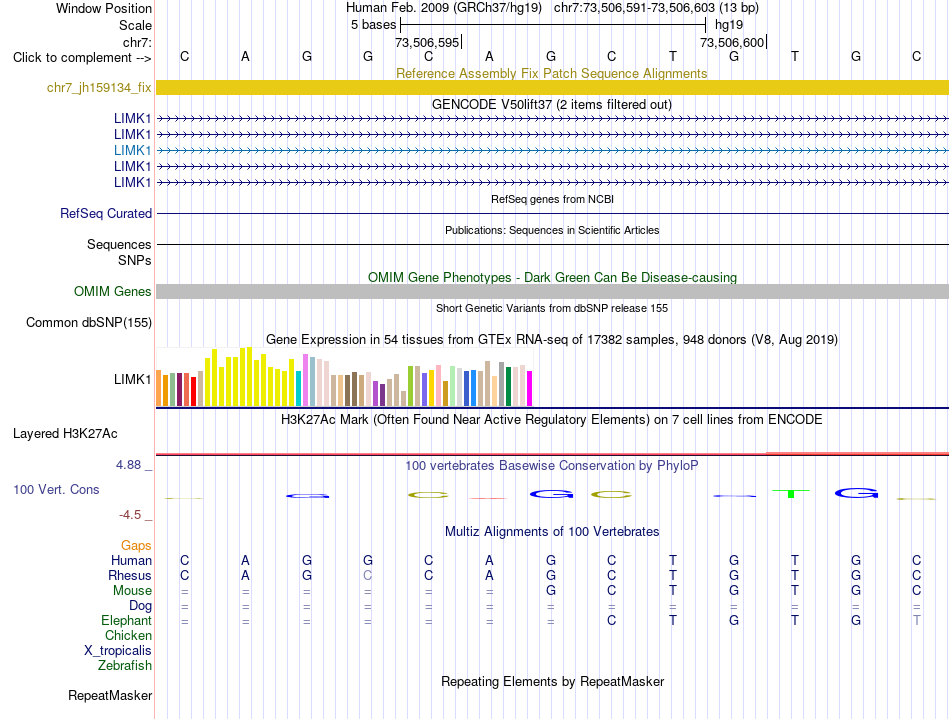Click the Common dbSNP(155) track label
This screenshot has height=719, width=950.
89,322
